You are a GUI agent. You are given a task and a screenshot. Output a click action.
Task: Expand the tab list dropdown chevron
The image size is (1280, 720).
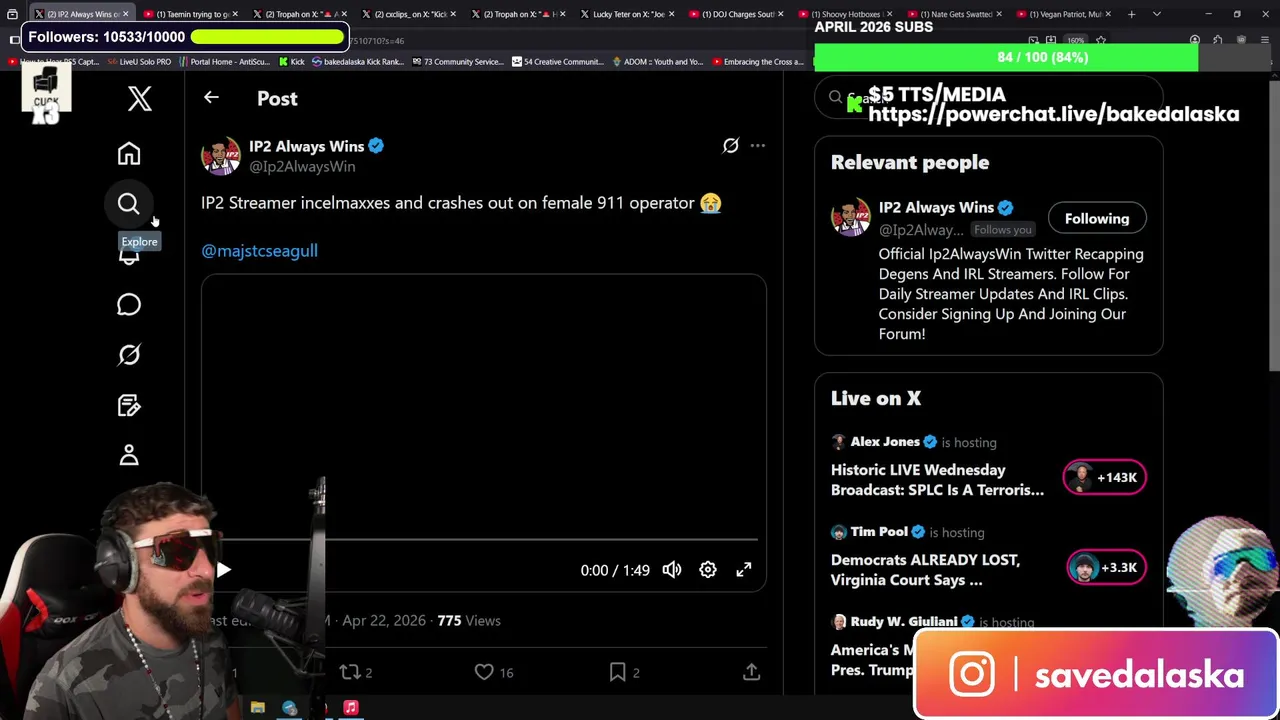point(1157,14)
